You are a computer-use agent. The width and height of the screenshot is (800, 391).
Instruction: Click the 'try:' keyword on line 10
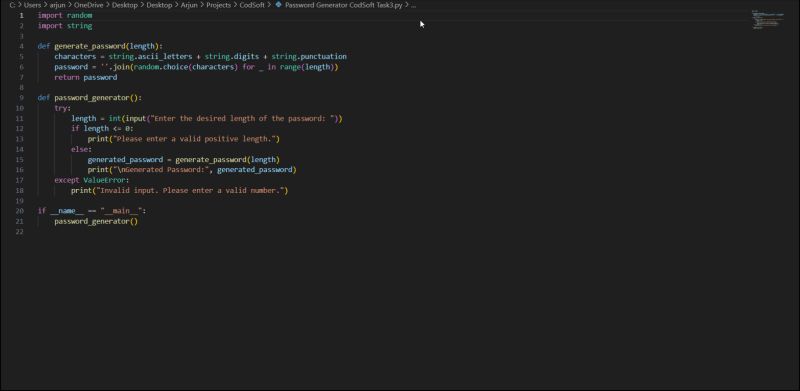tap(63, 108)
